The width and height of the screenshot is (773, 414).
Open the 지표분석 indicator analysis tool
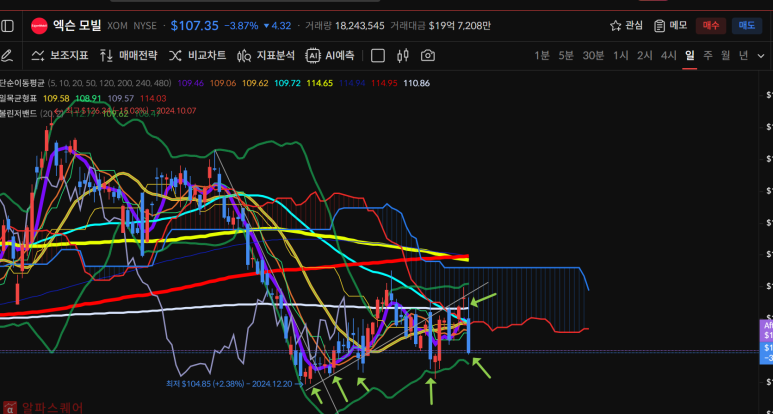(266, 56)
